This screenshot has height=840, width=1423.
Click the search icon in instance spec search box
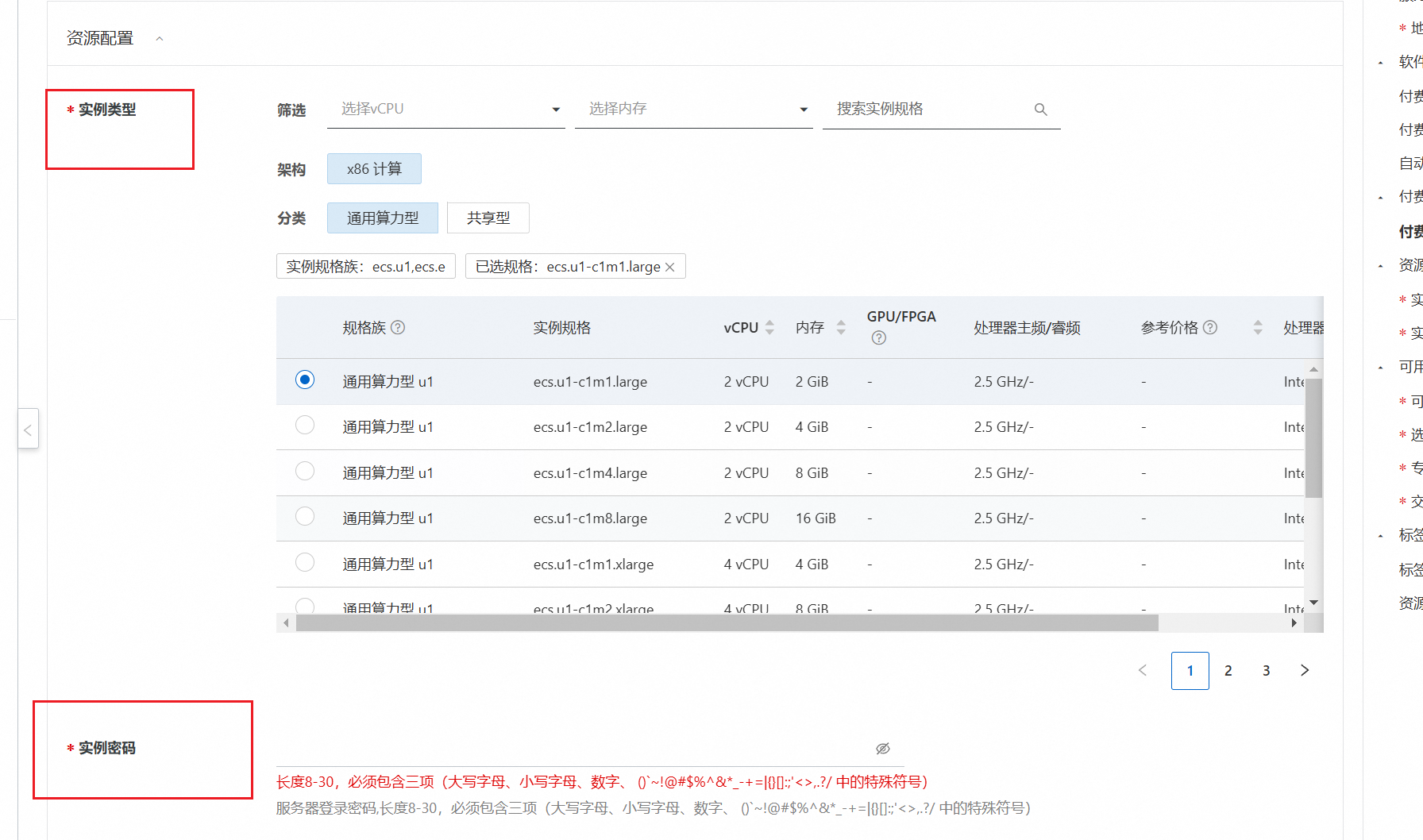1040,109
